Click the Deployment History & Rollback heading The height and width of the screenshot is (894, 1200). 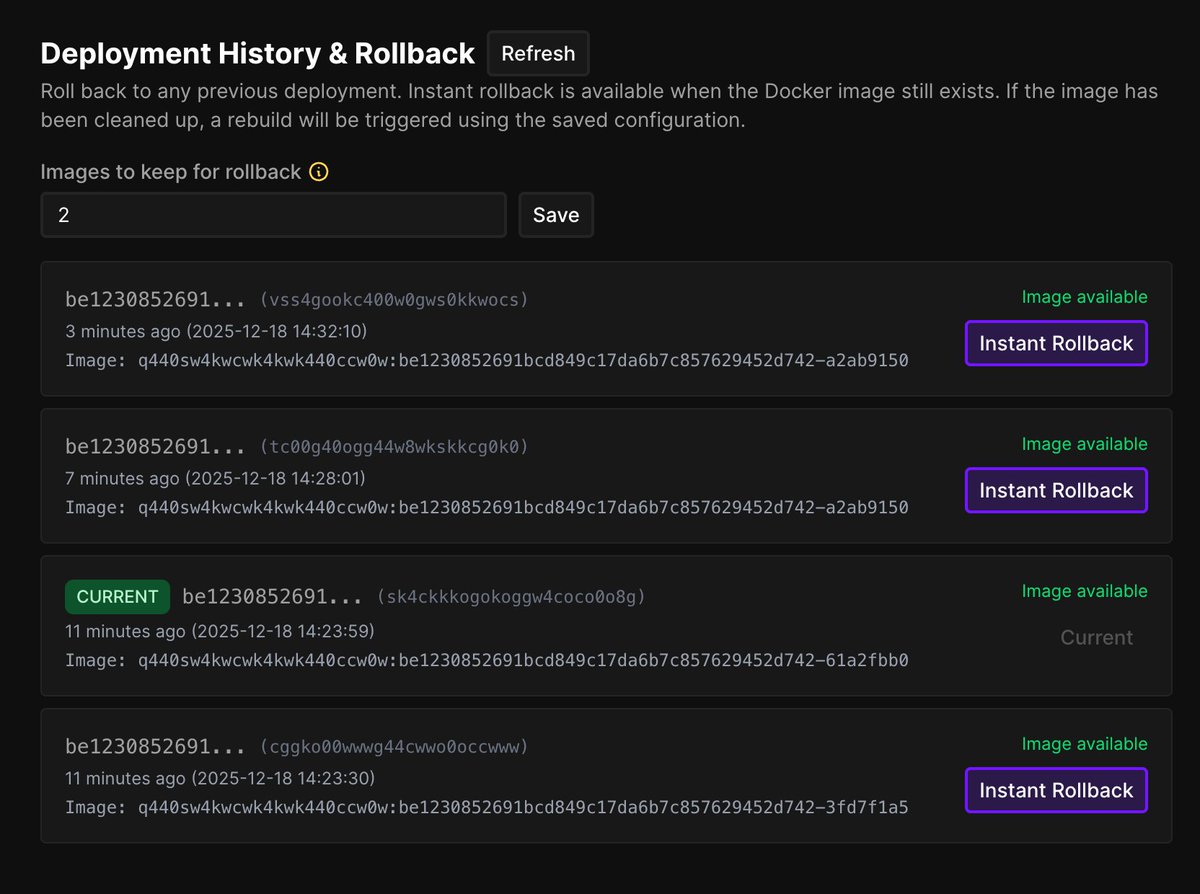tap(258, 53)
